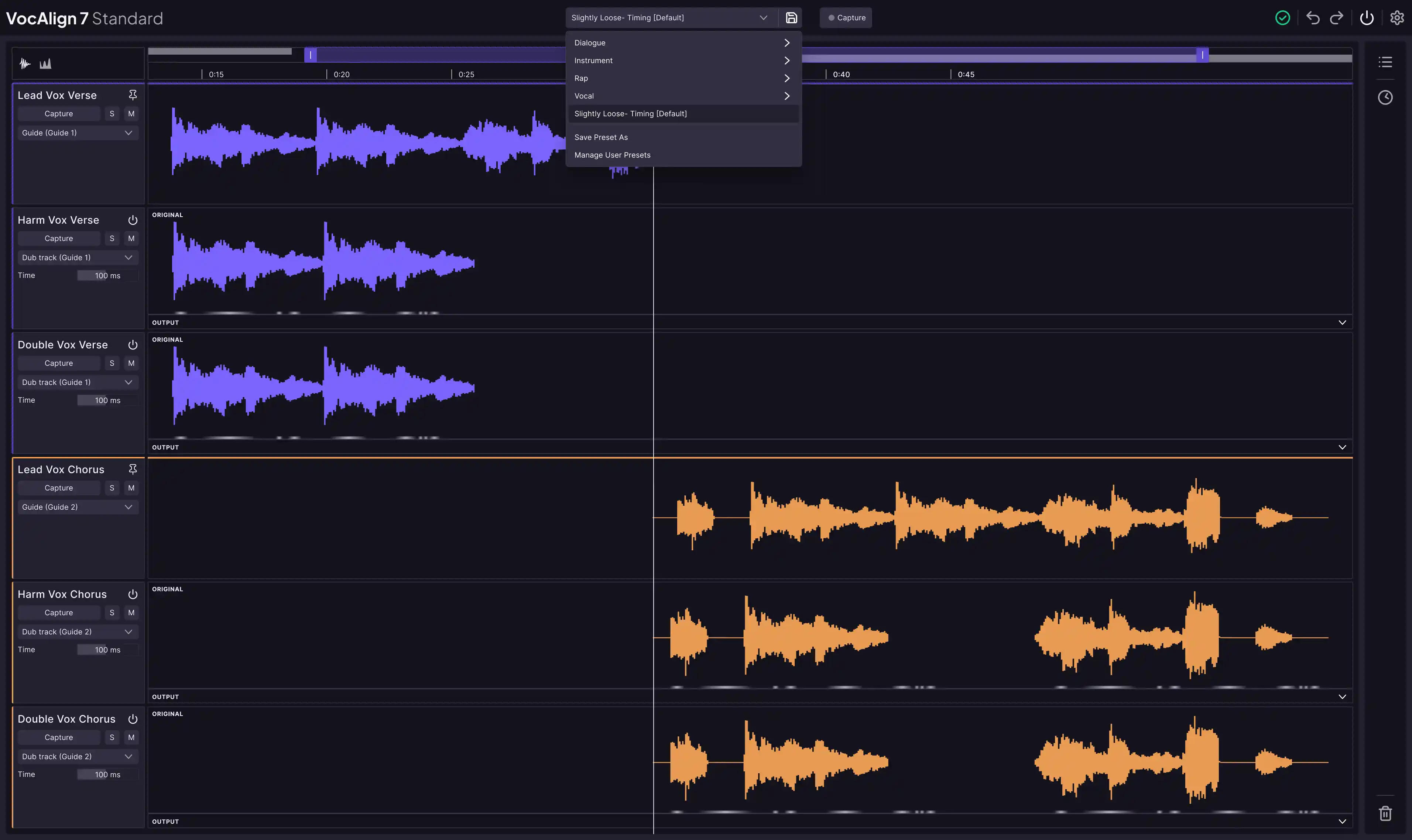The image size is (1412, 840).
Task: Expand the Harm Vox Chorus output section
Action: (1342, 696)
